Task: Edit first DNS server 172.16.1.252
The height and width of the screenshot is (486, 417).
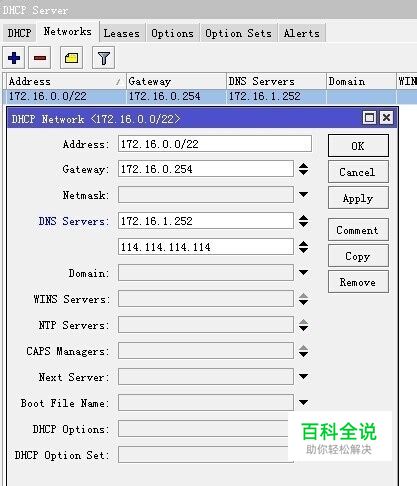Action: coord(206,221)
